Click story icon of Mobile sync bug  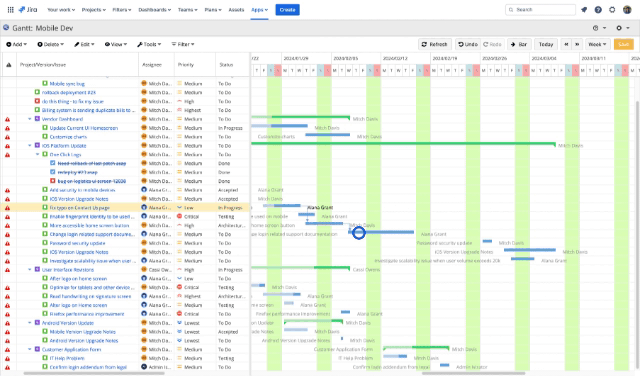45,83
